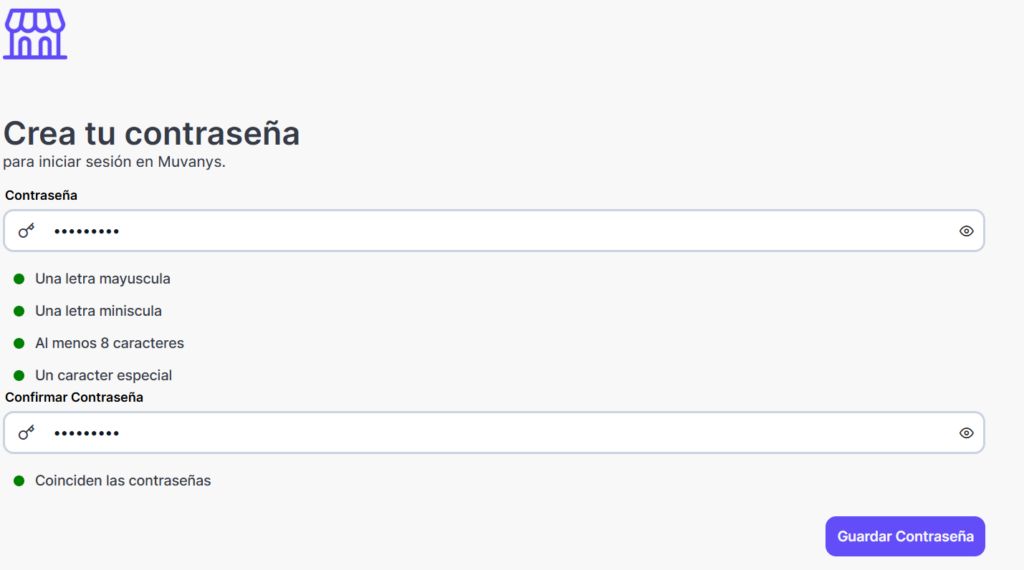The height and width of the screenshot is (570, 1024).
Task: Click the "Contraseña" field label
Action: click(x=41, y=195)
